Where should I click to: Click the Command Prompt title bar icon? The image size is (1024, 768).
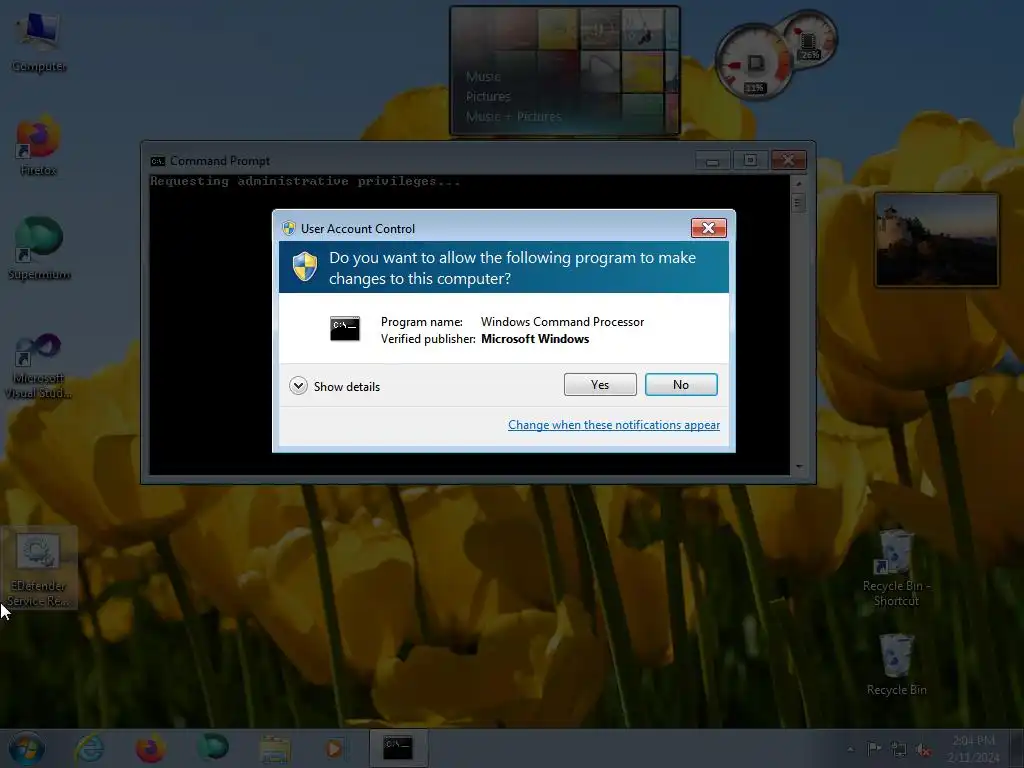(x=157, y=161)
